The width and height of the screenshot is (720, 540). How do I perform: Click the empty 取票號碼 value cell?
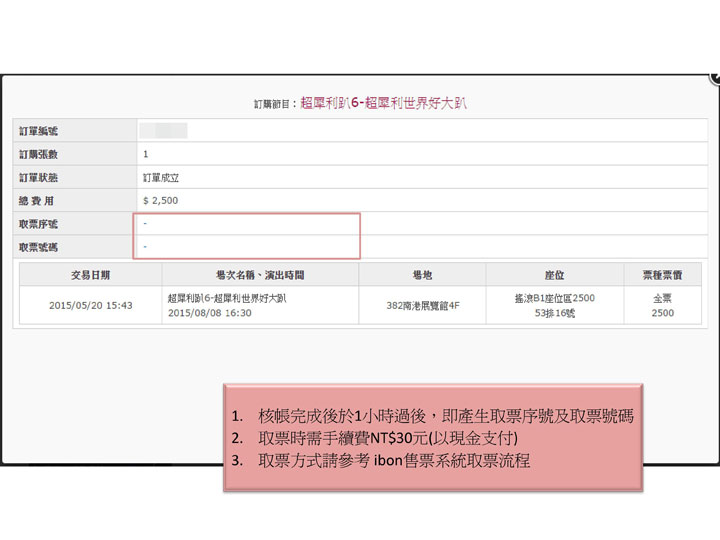click(x=247, y=246)
